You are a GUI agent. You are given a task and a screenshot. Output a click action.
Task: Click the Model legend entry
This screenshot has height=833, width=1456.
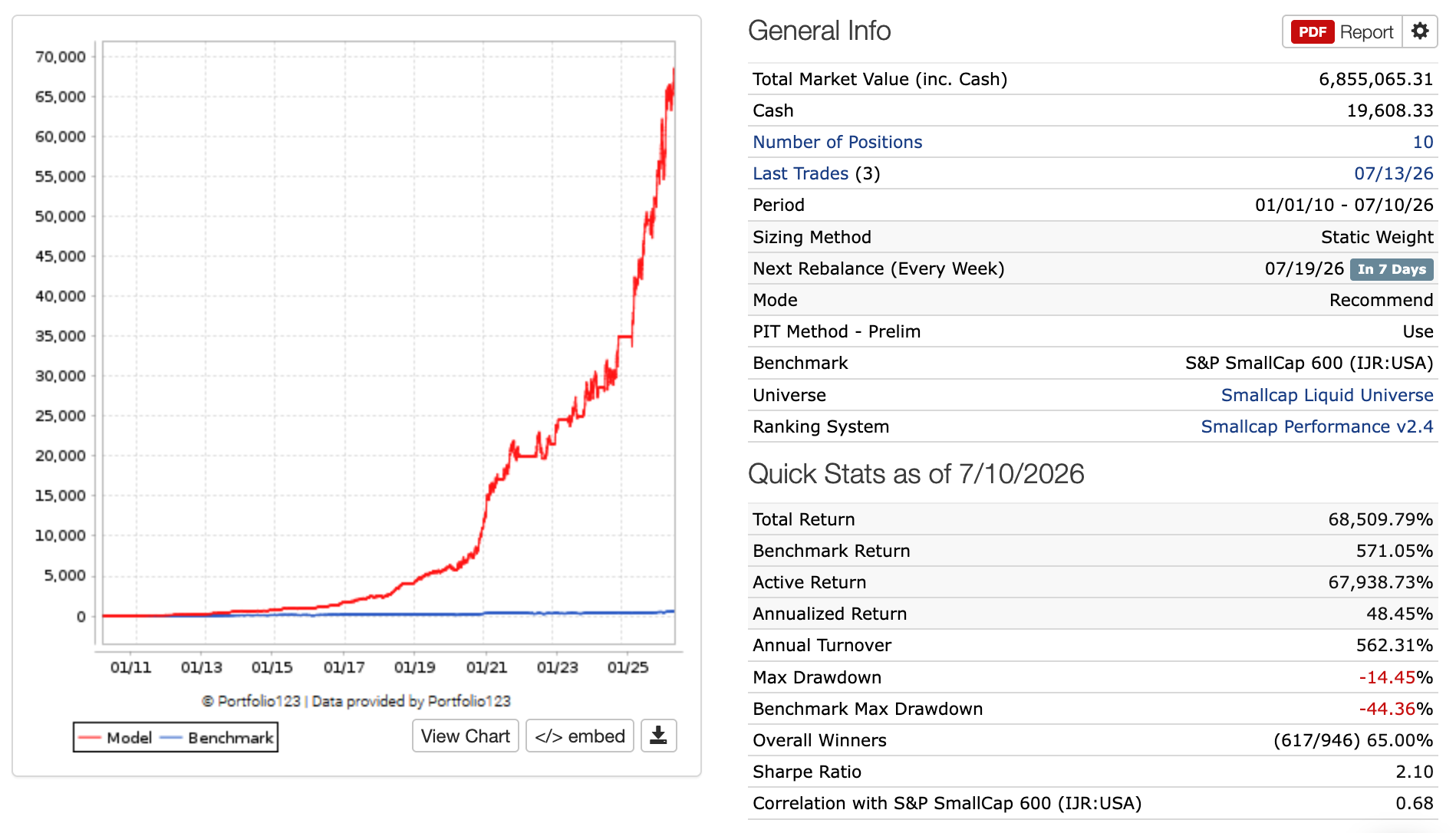[115, 738]
